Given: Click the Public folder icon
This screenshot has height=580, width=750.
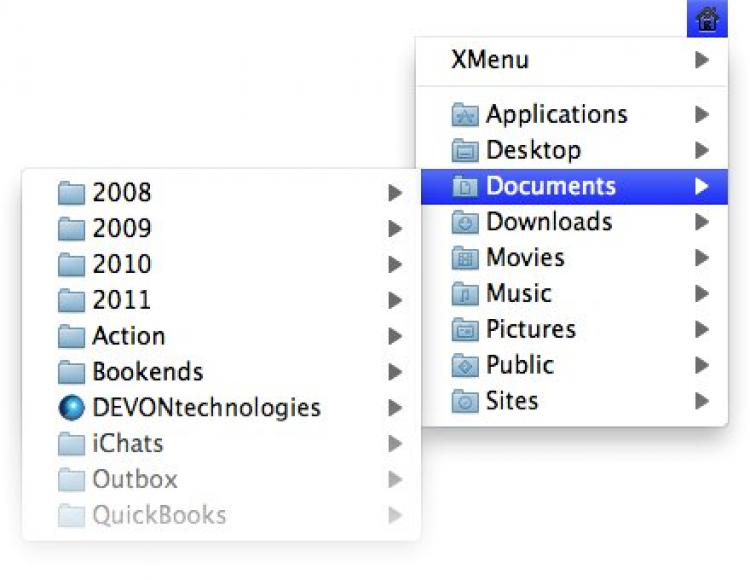Looking at the screenshot, I should pyautogui.click(x=465, y=366).
